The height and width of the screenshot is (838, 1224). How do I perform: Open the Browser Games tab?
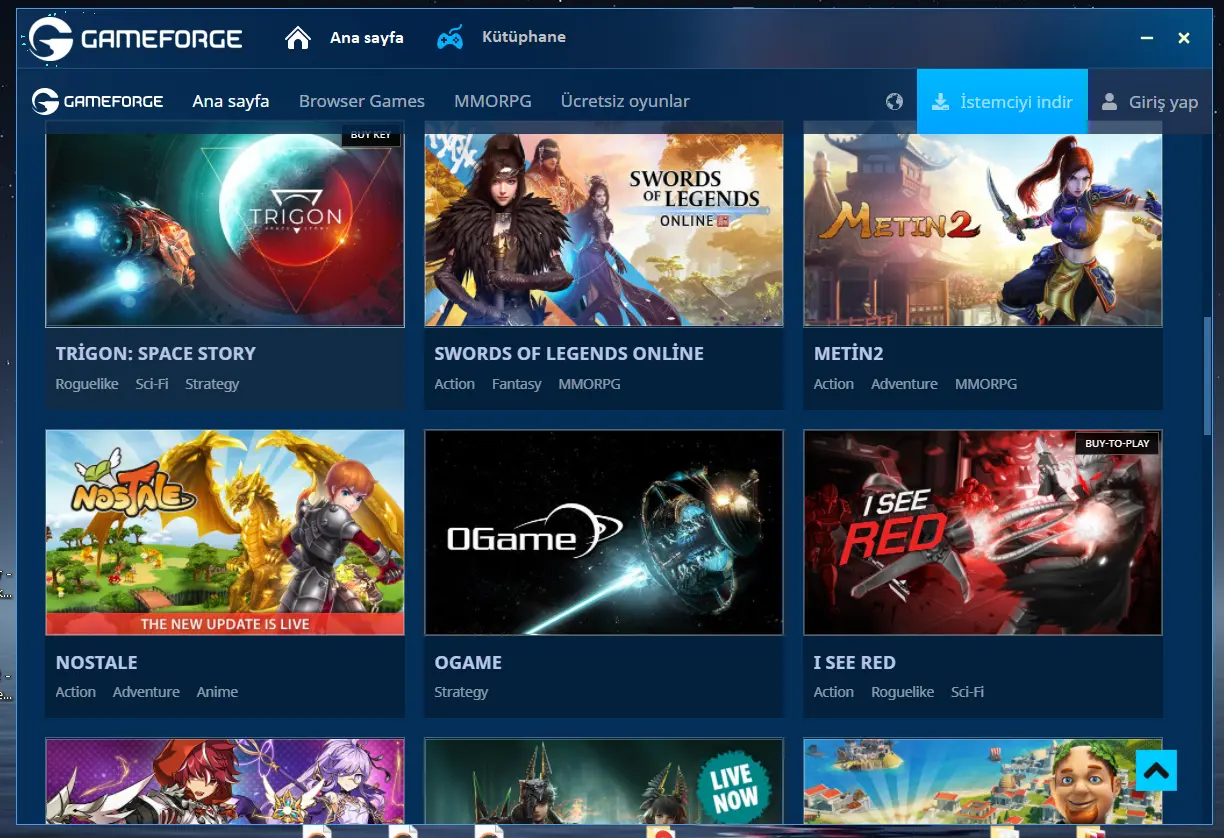click(361, 101)
